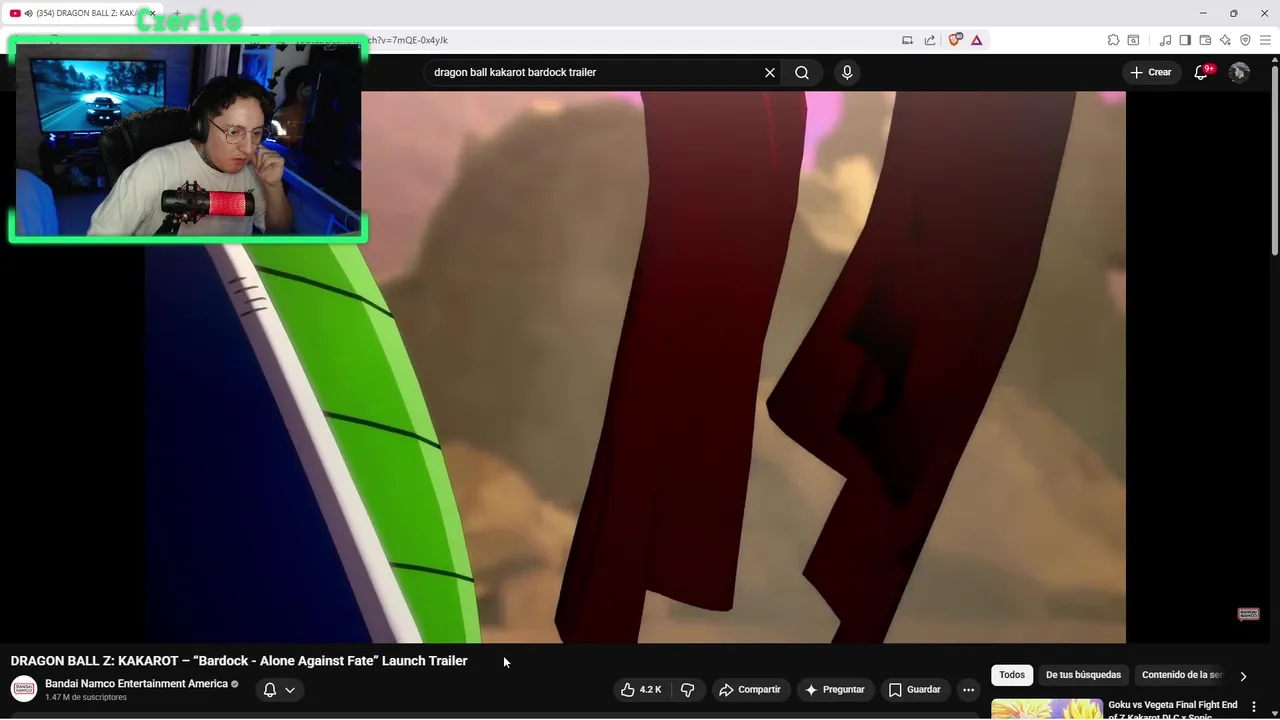Open YouTube notifications bell
The height and width of the screenshot is (720, 1280).
[x=1201, y=72]
